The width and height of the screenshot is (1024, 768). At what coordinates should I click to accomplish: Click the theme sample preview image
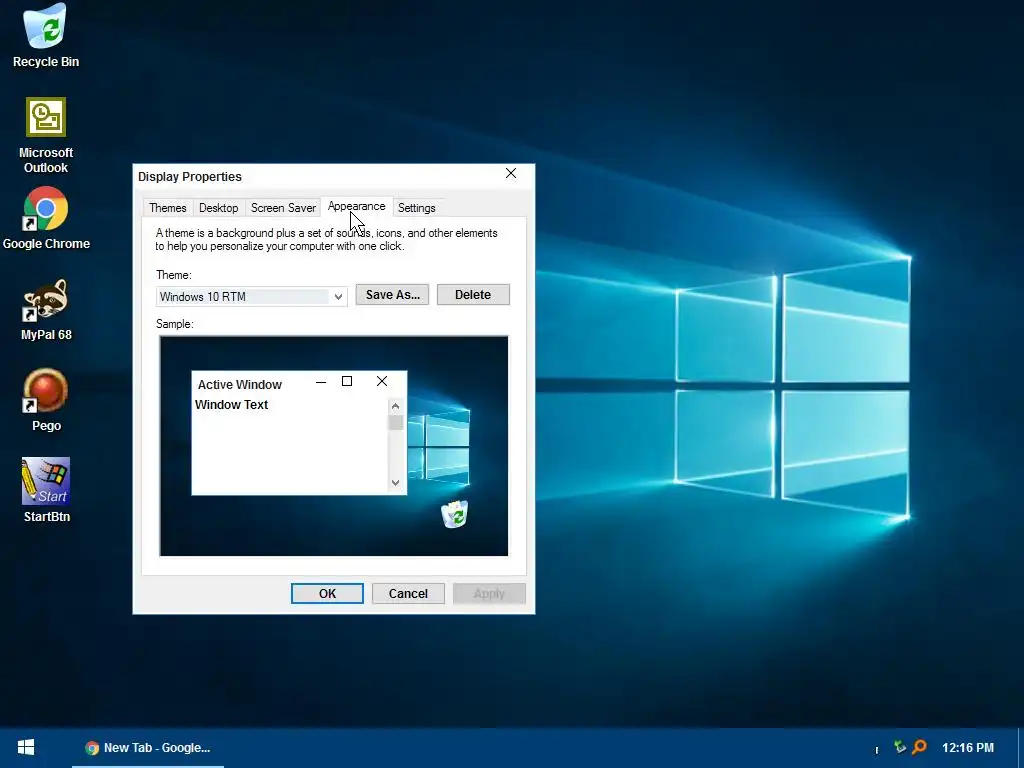coord(334,446)
